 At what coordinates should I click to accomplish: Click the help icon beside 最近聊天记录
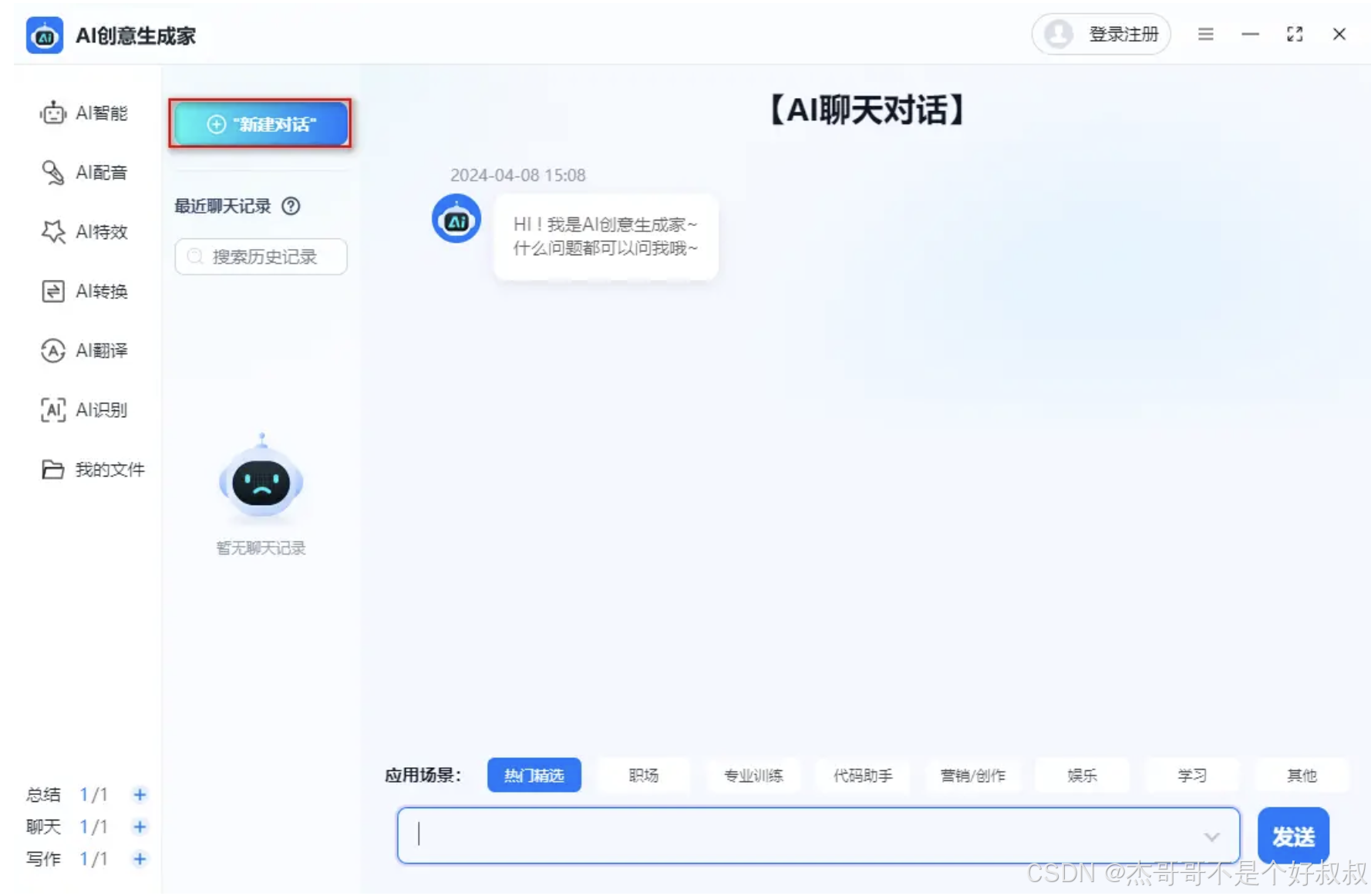click(x=291, y=206)
